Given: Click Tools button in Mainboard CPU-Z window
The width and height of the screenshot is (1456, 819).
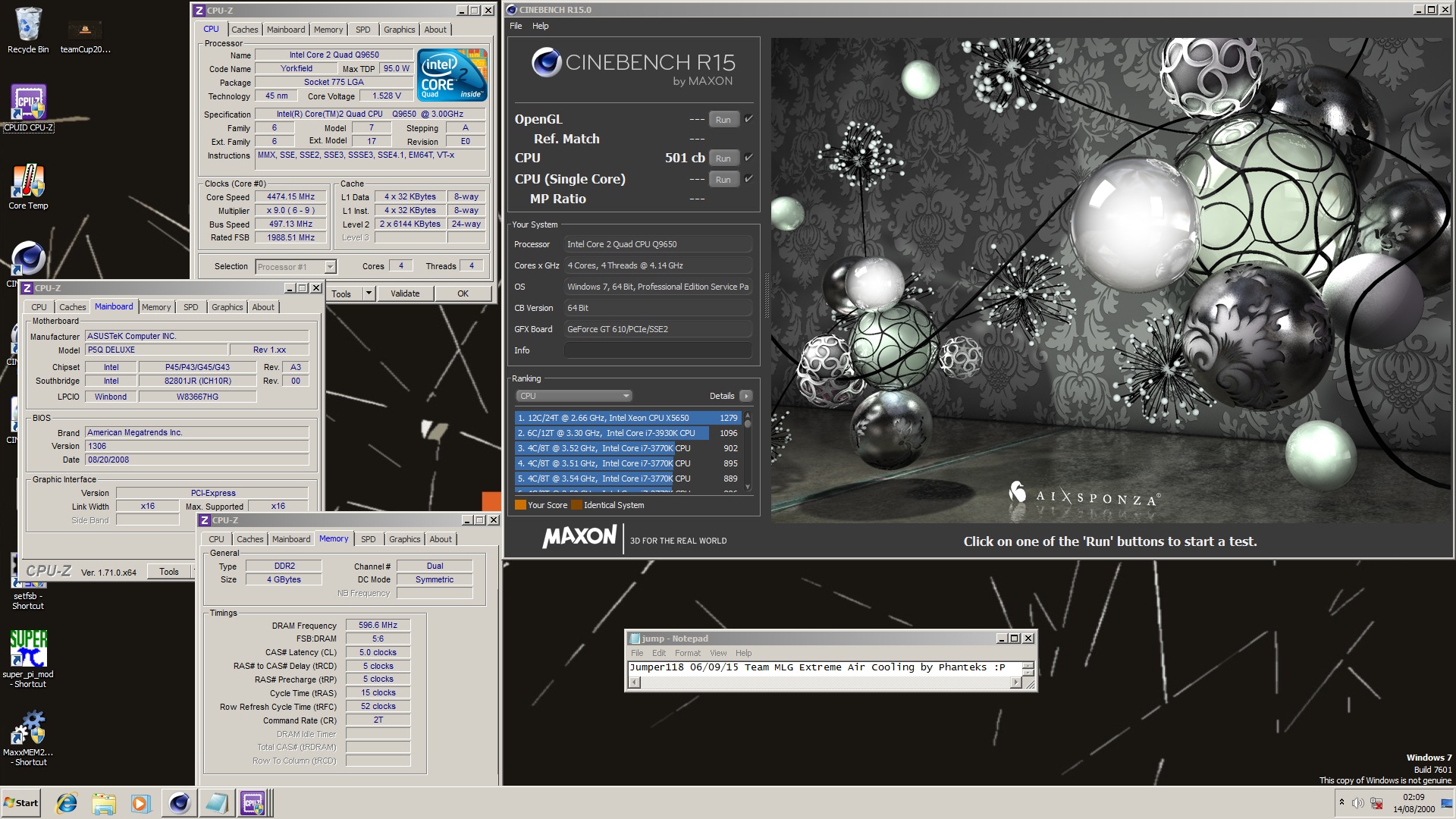Looking at the screenshot, I should point(169,572).
